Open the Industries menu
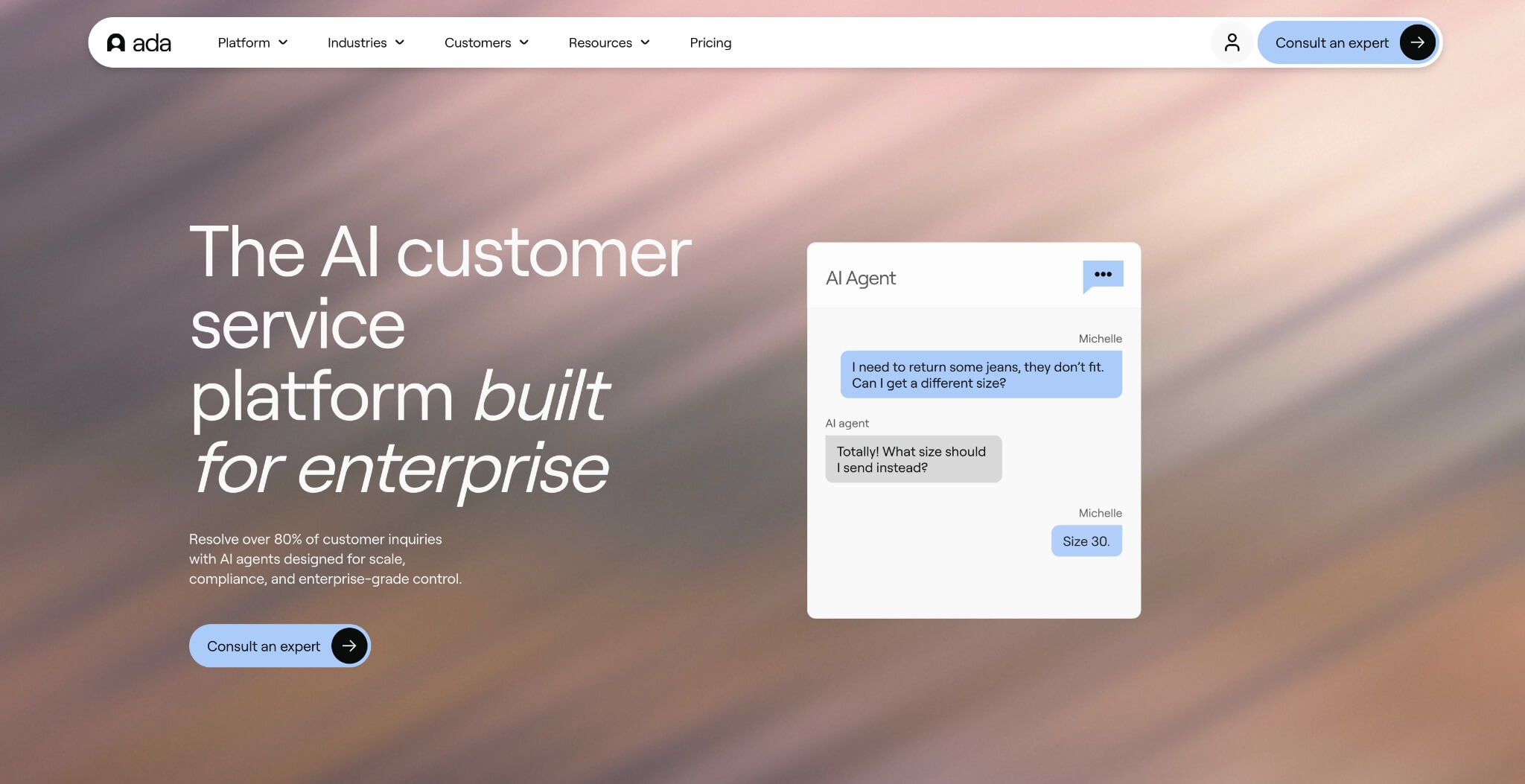Image resolution: width=1525 pixels, height=784 pixels. point(357,42)
